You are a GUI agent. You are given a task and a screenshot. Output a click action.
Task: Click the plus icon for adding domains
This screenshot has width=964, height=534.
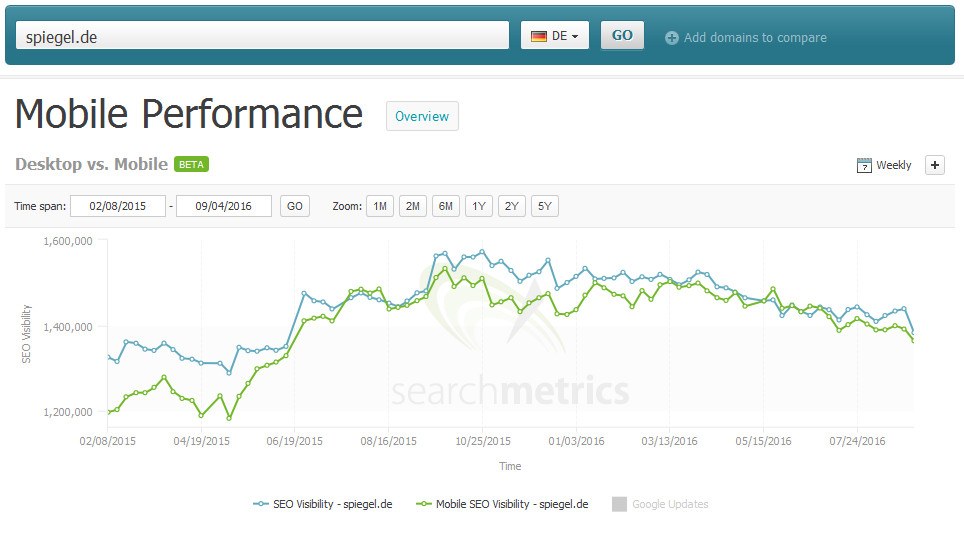pyautogui.click(x=671, y=38)
